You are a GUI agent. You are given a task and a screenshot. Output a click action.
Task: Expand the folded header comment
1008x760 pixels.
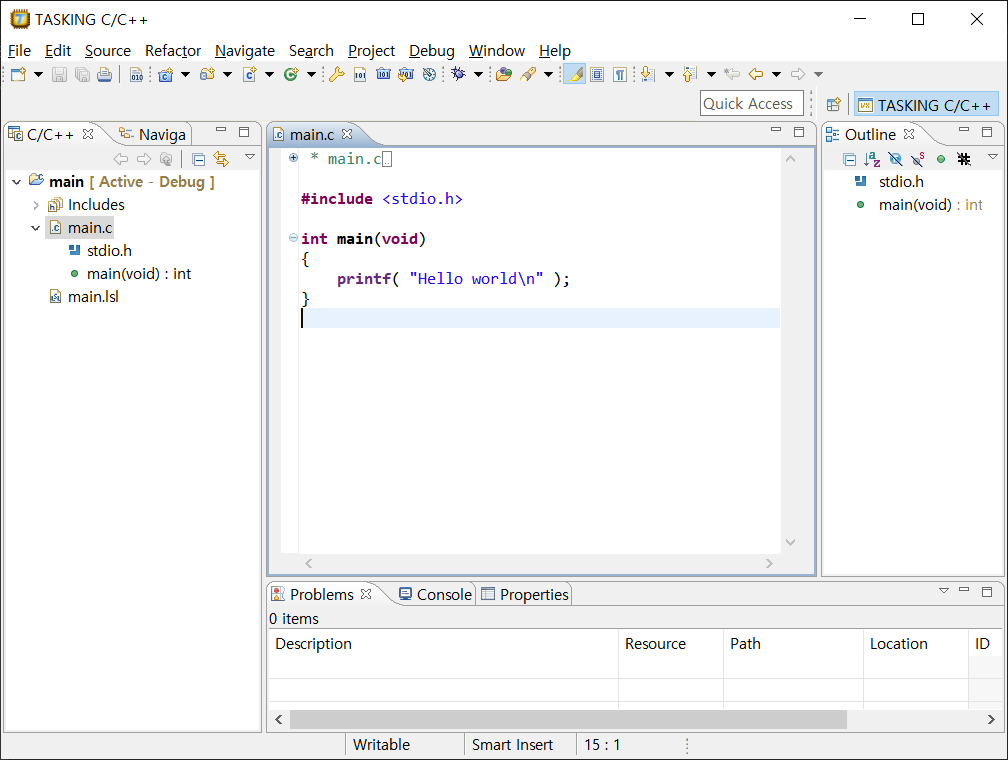pyautogui.click(x=293, y=158)
